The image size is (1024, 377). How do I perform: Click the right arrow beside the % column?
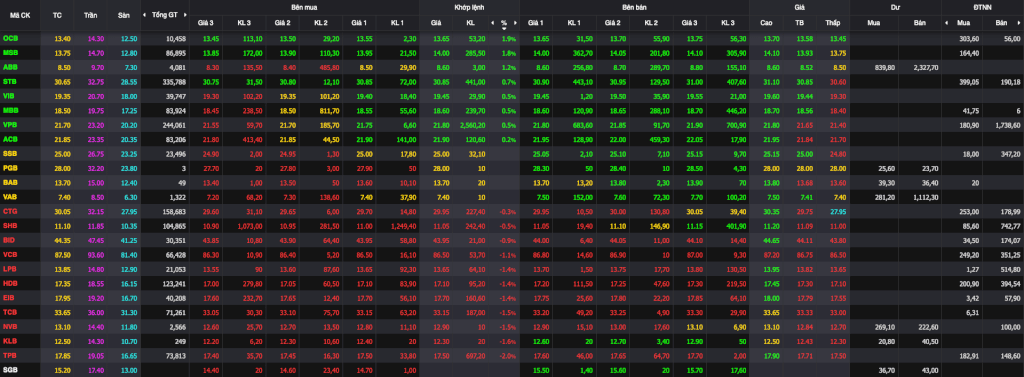[514, 23]
